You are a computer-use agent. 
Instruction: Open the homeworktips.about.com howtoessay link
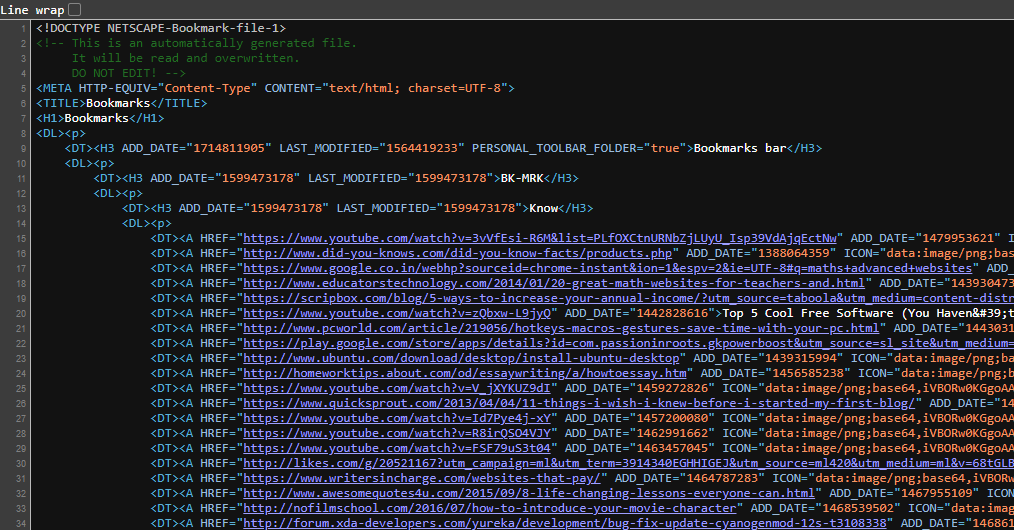tap(465, 373)
